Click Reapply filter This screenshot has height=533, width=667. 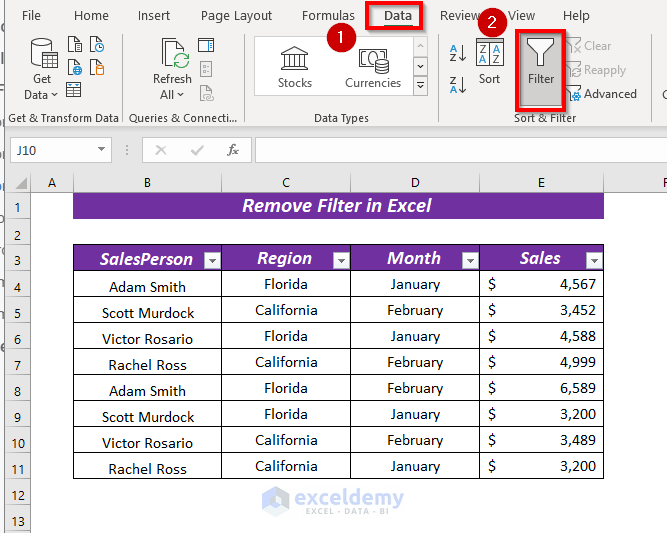click(596, 70)
